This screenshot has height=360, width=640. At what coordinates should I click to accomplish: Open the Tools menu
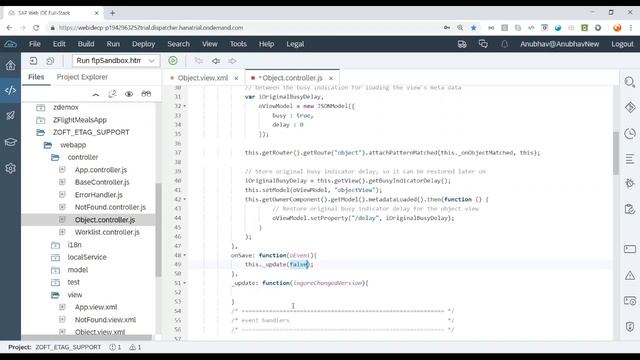(238, 44)
